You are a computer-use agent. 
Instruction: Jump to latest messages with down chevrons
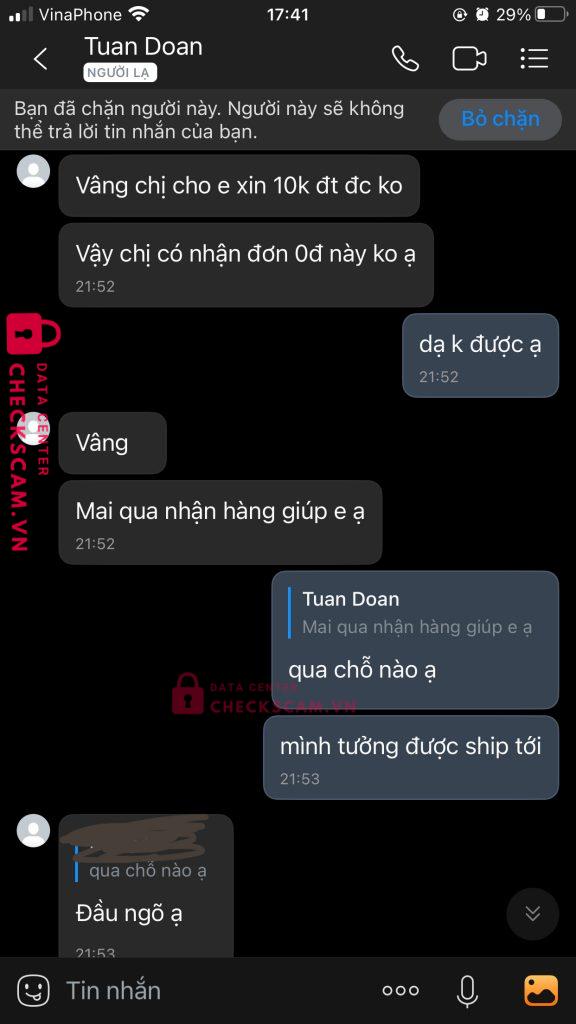[533, 914]
